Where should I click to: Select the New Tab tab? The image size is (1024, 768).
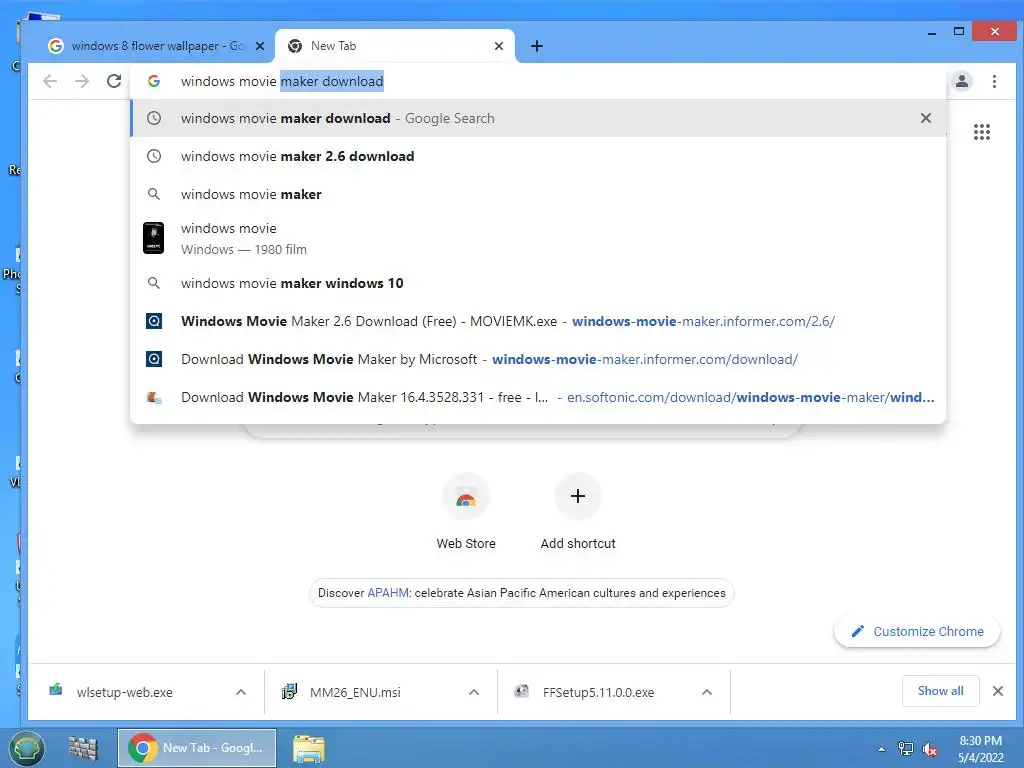395,46
